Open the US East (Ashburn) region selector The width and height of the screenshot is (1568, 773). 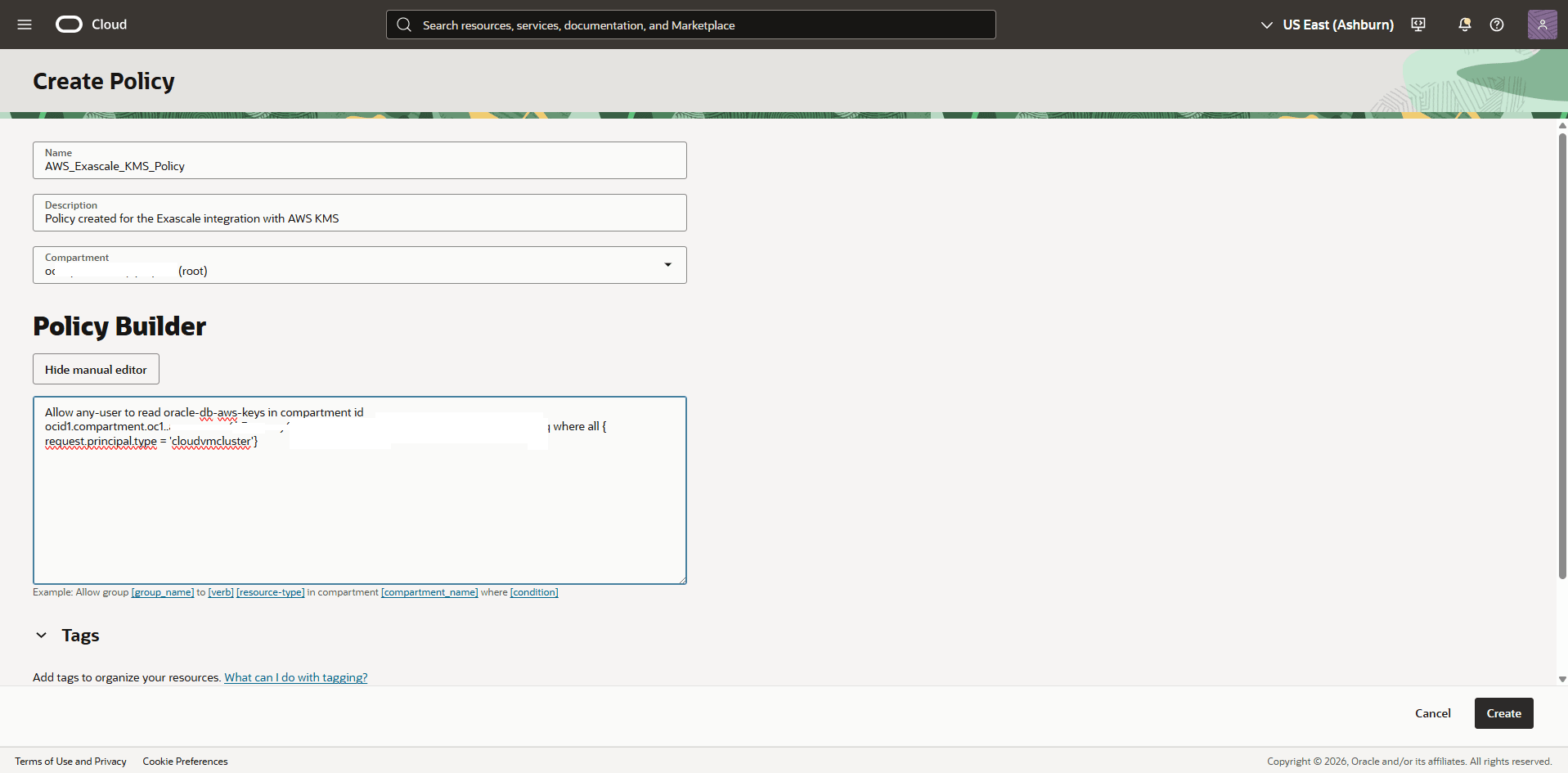[x=1327, y=25]
